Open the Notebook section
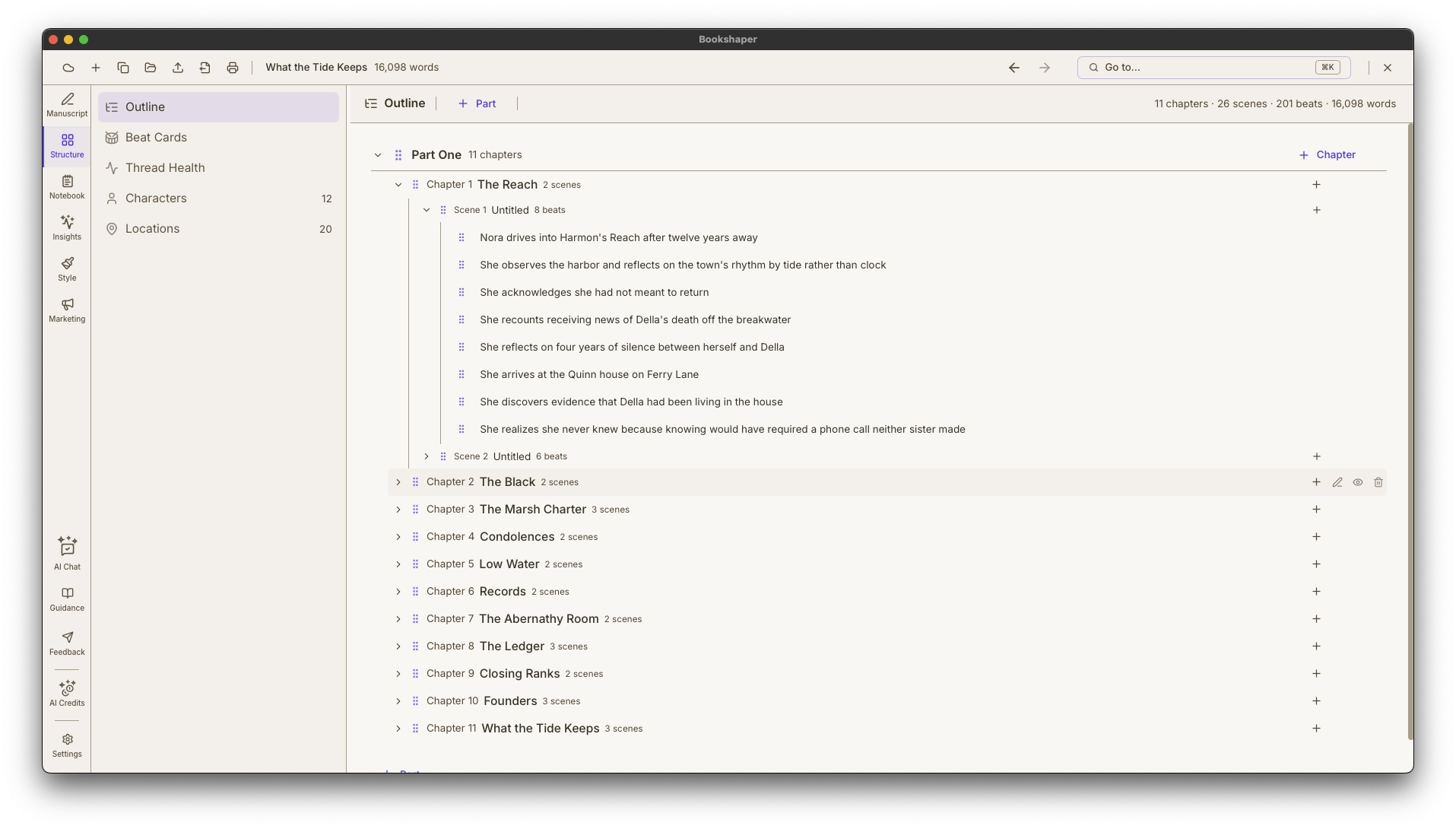The width and height of the screenshot is (1456, 829). [67, 187]
